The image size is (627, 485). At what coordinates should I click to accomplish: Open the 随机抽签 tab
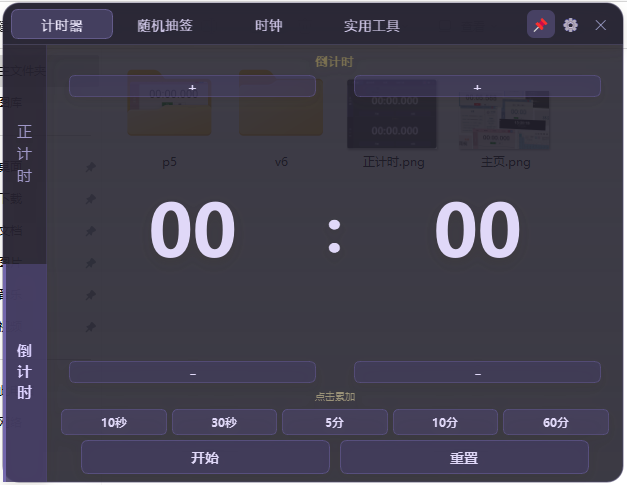click(165, 25)
